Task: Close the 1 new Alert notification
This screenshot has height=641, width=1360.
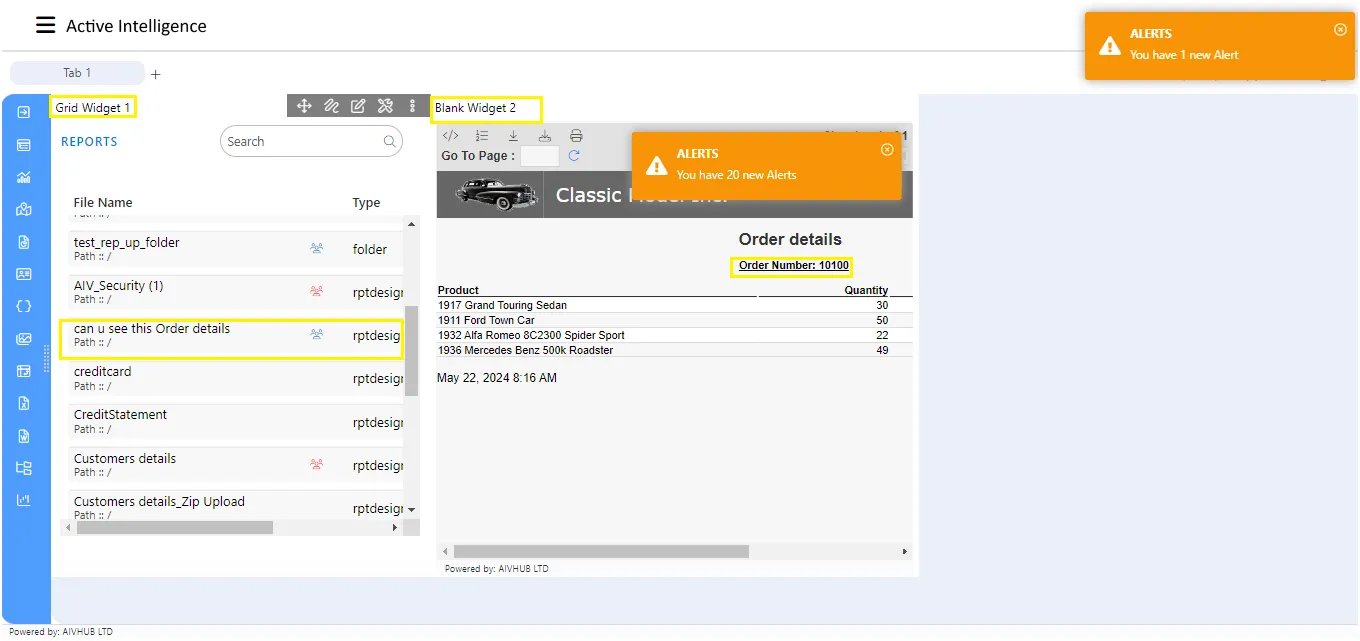Action: (1340, 30)
